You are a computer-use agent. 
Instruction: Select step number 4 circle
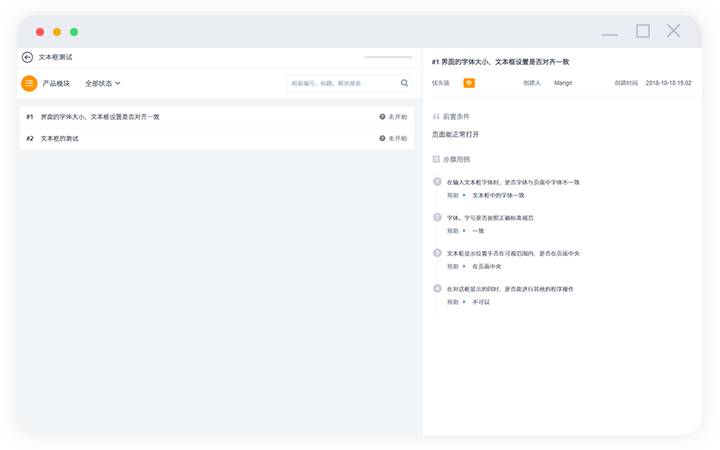(x=437, y=288)
